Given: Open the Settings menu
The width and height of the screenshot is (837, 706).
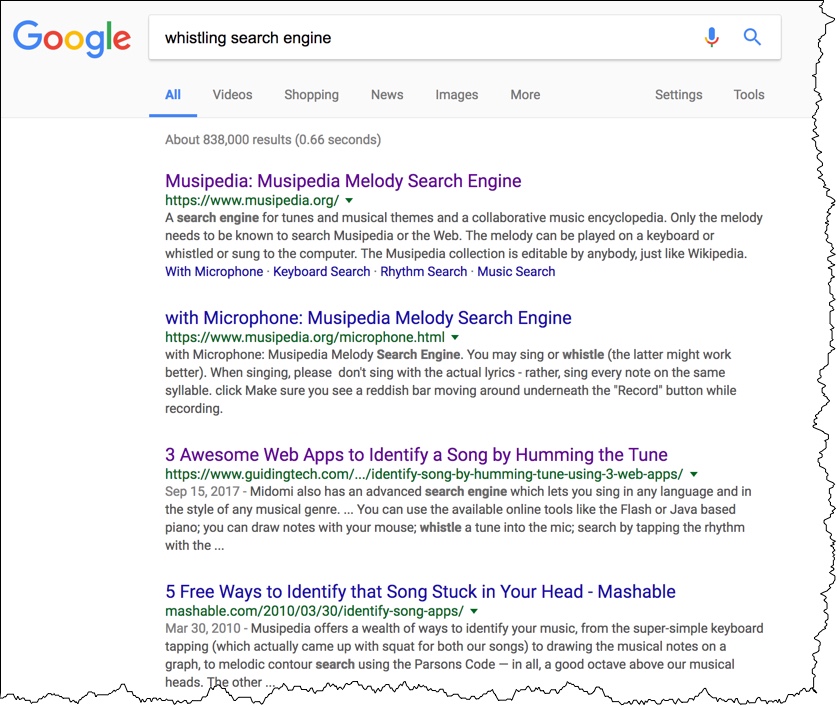Looking at the screenshot, I should click(x=678, y=95).
